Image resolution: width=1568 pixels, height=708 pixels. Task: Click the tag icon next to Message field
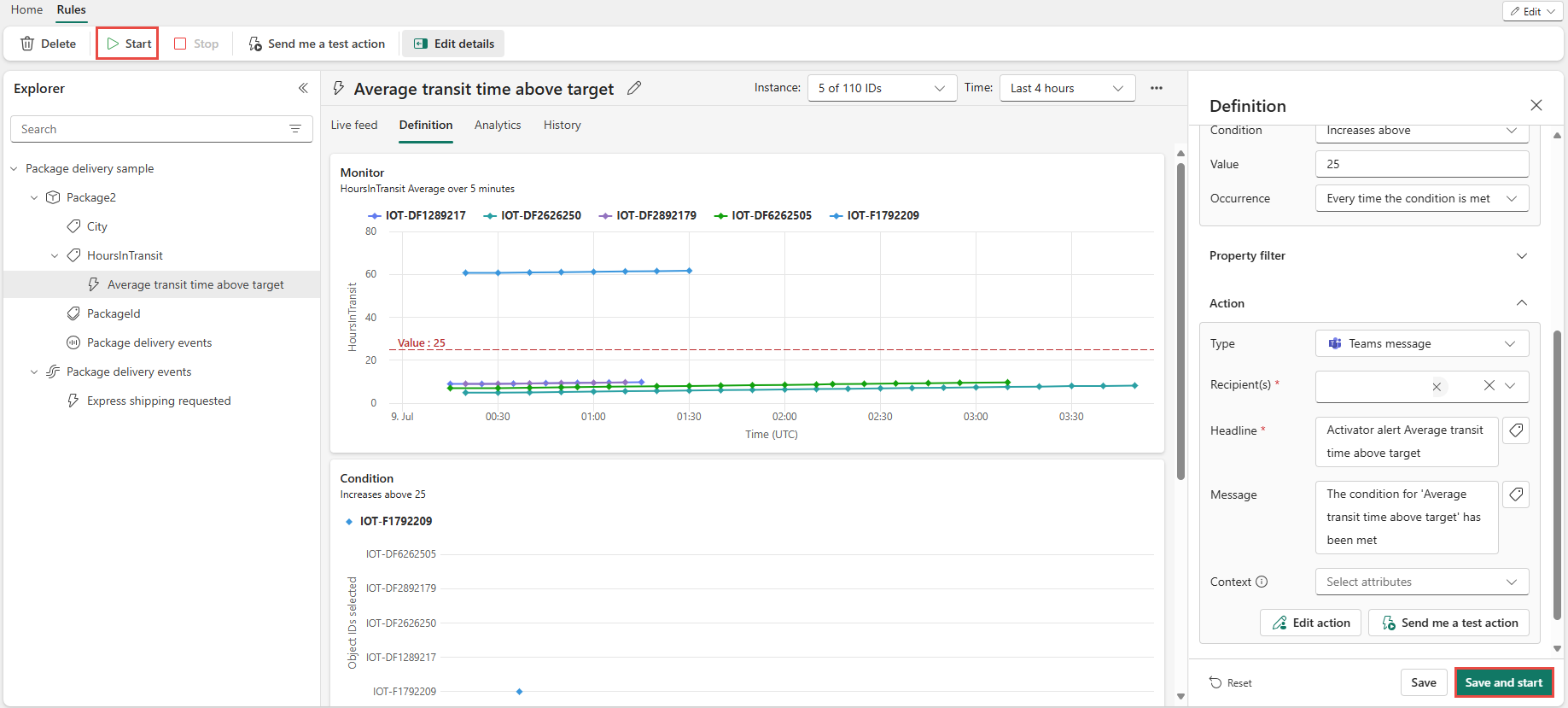point(1516,494)
